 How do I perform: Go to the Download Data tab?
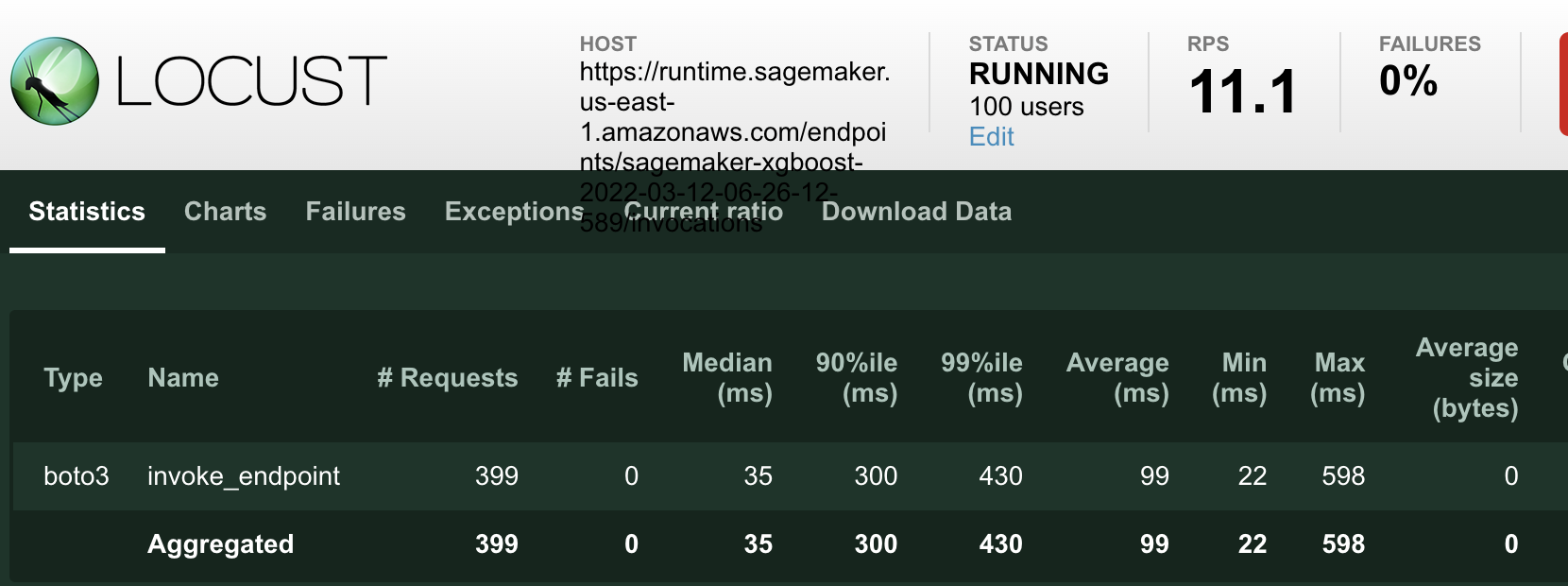tap(916, 212)
